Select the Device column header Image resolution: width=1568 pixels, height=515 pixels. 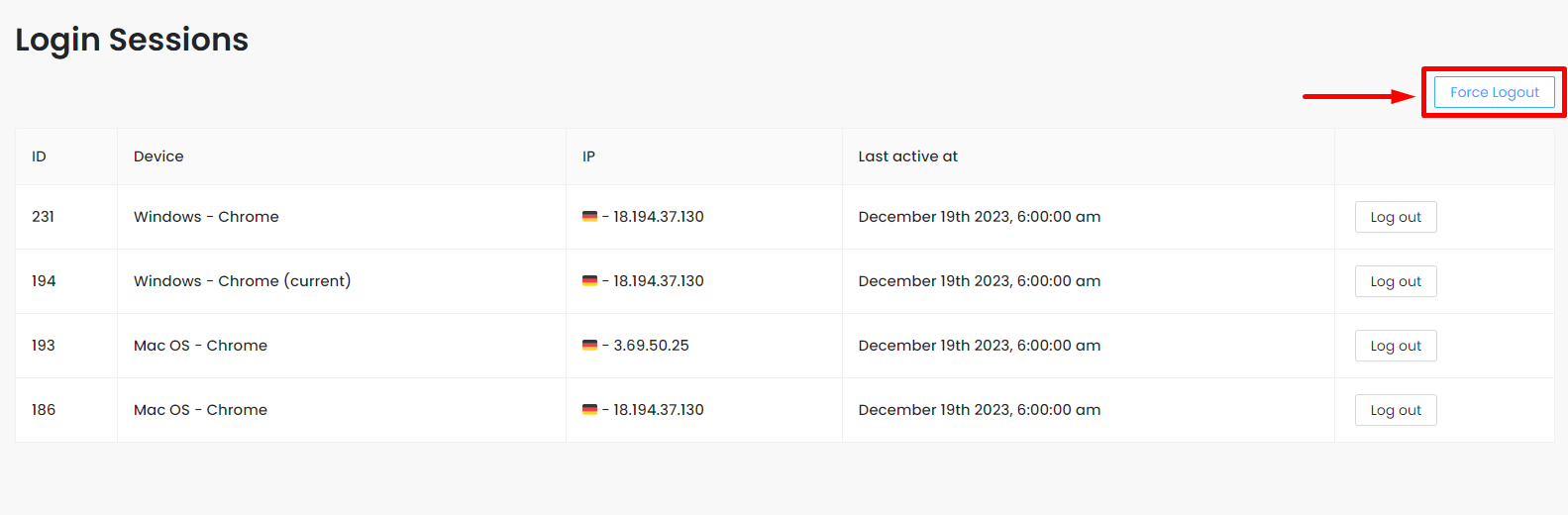(158, 156)
